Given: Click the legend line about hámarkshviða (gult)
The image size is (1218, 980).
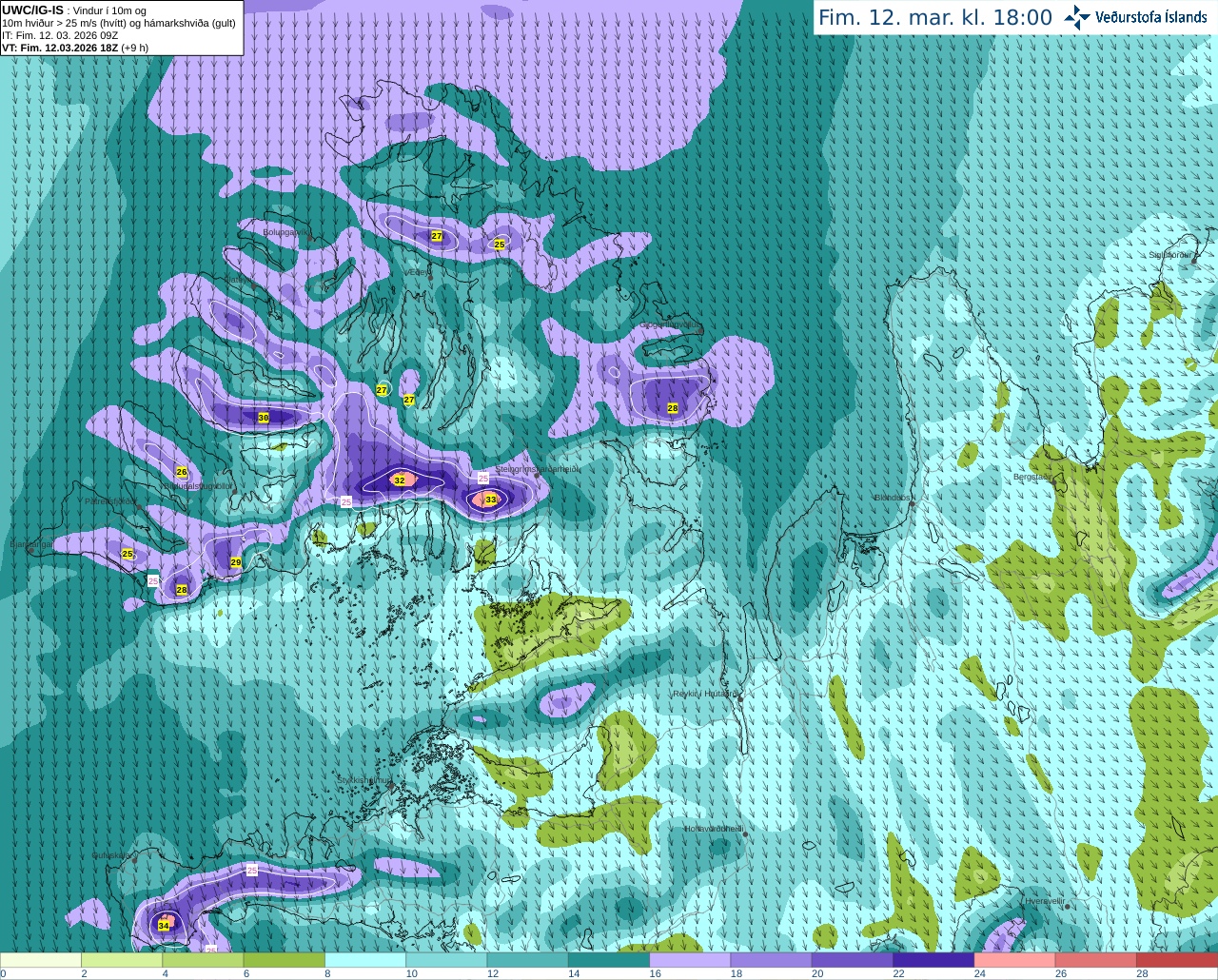Looking at the screenshot, I should pos(119,23).
